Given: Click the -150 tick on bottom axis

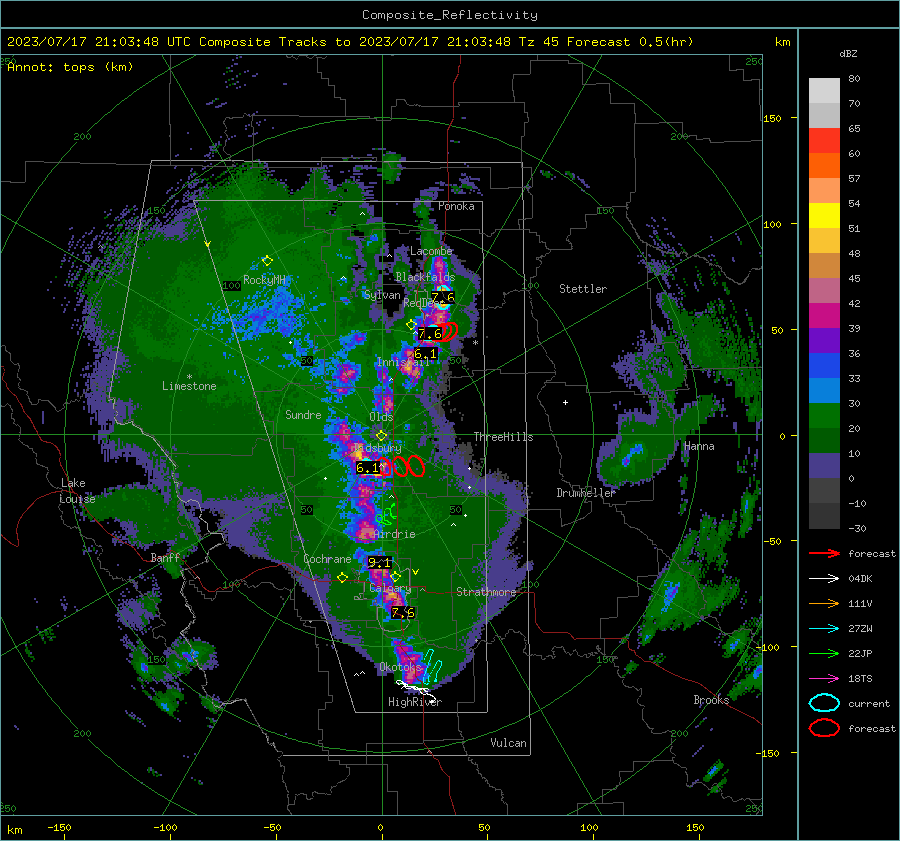Looking at the screenshot, I should [x=59, y=827].
